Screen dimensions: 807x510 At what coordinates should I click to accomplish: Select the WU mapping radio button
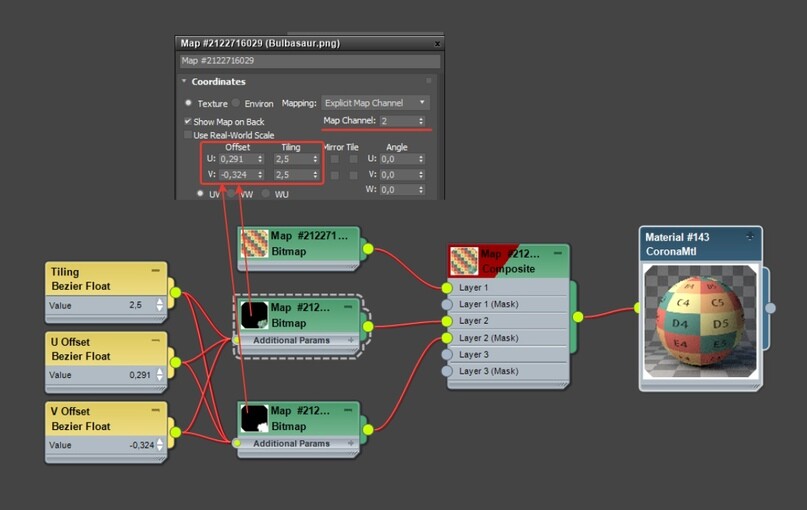point(266,194)
